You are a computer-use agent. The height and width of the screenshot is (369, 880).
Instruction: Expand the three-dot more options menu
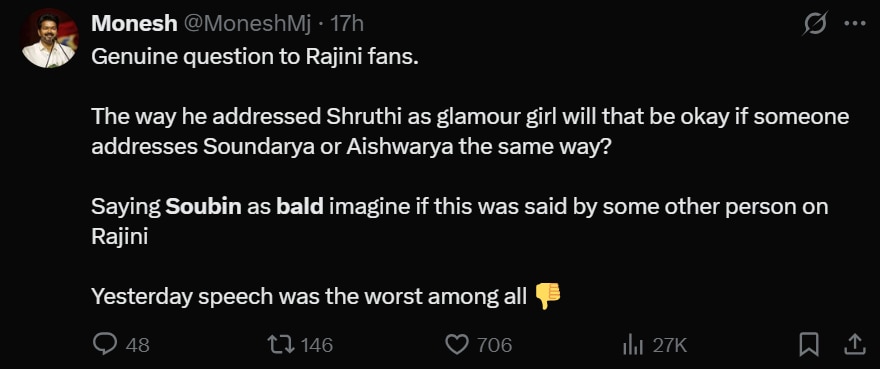pyautogui.click(x=855, y=24)
